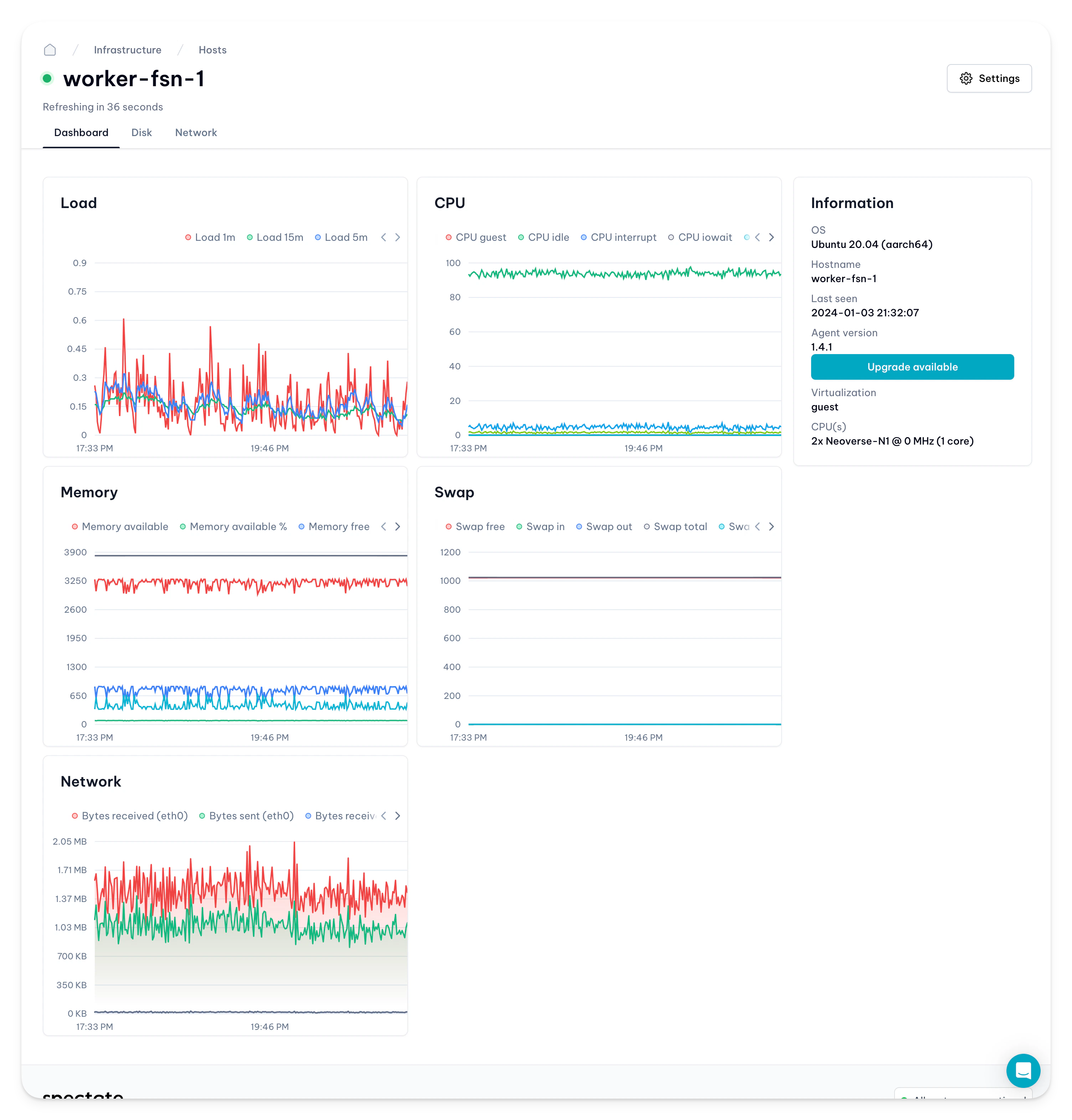Go to Hosts breadcrumb
Screen dimensions: 1072x1120
pyautogui.click(x=212, y=50)
